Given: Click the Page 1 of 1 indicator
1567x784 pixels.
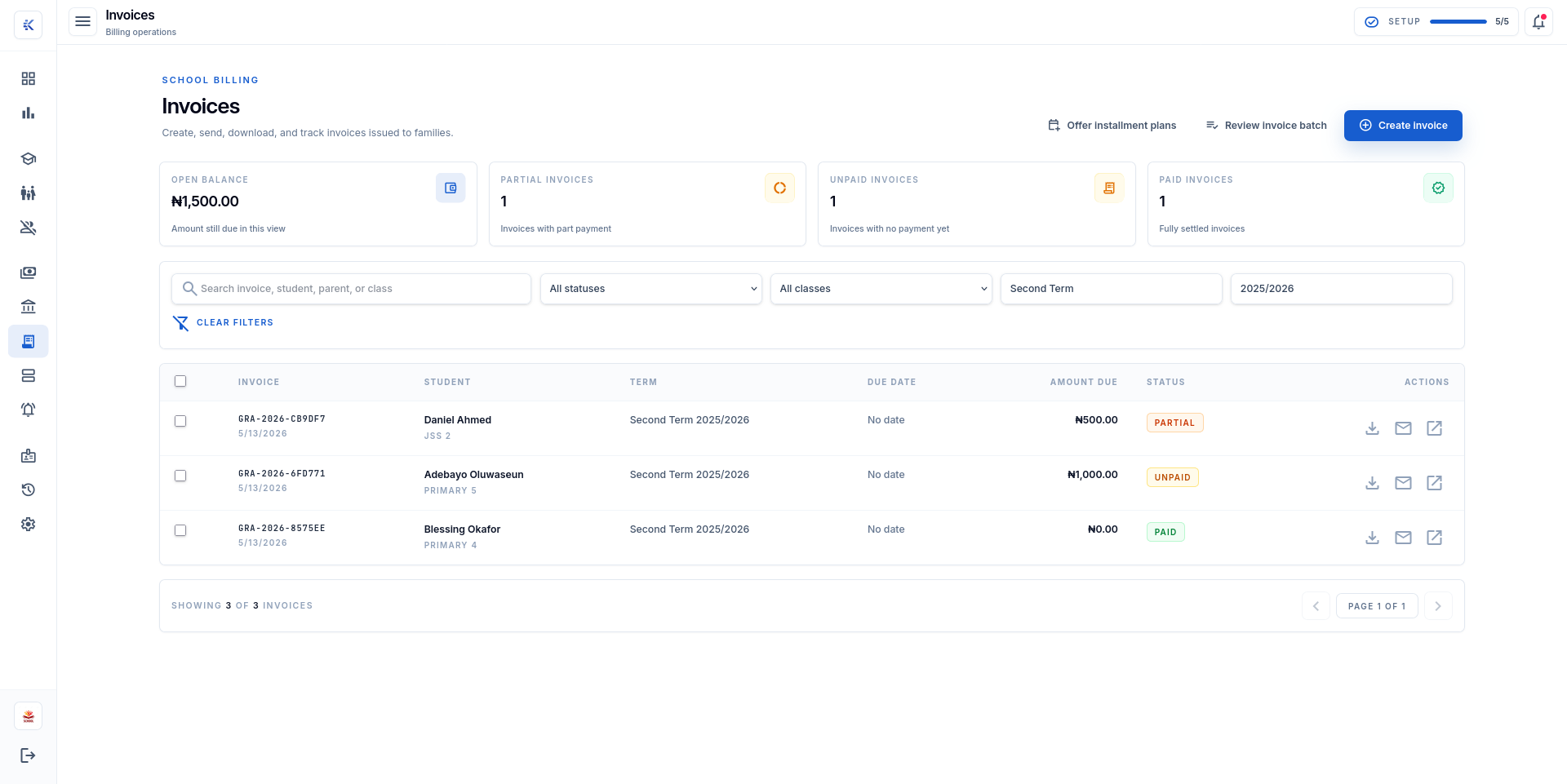Looking at the screenshot, I should pyautogui.click(x=1377, y=606).
